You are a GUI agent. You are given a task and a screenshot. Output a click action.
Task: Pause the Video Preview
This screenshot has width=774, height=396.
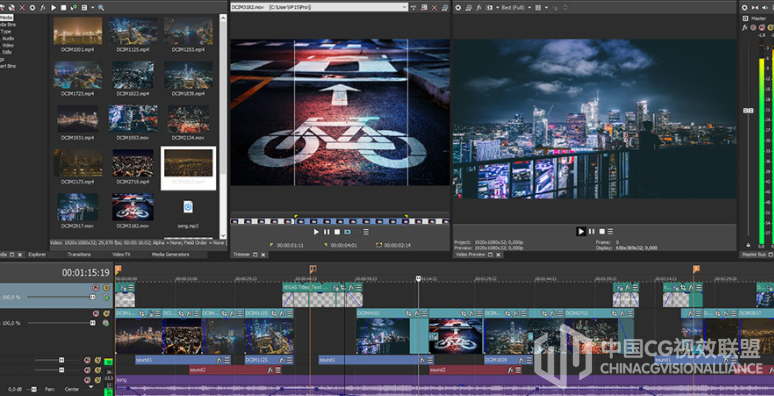coord(591,231)
